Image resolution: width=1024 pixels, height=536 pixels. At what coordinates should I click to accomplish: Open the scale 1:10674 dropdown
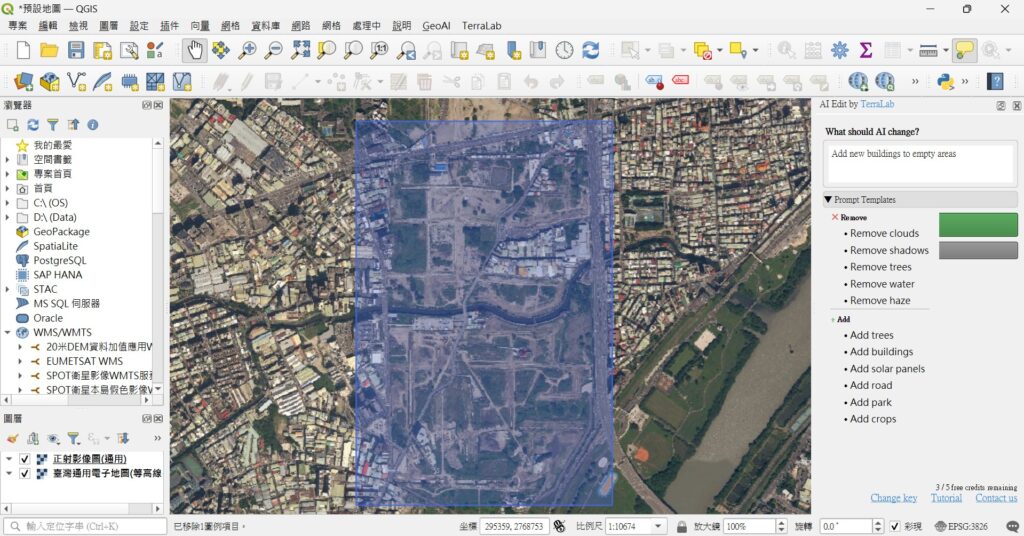click(658, 526)
